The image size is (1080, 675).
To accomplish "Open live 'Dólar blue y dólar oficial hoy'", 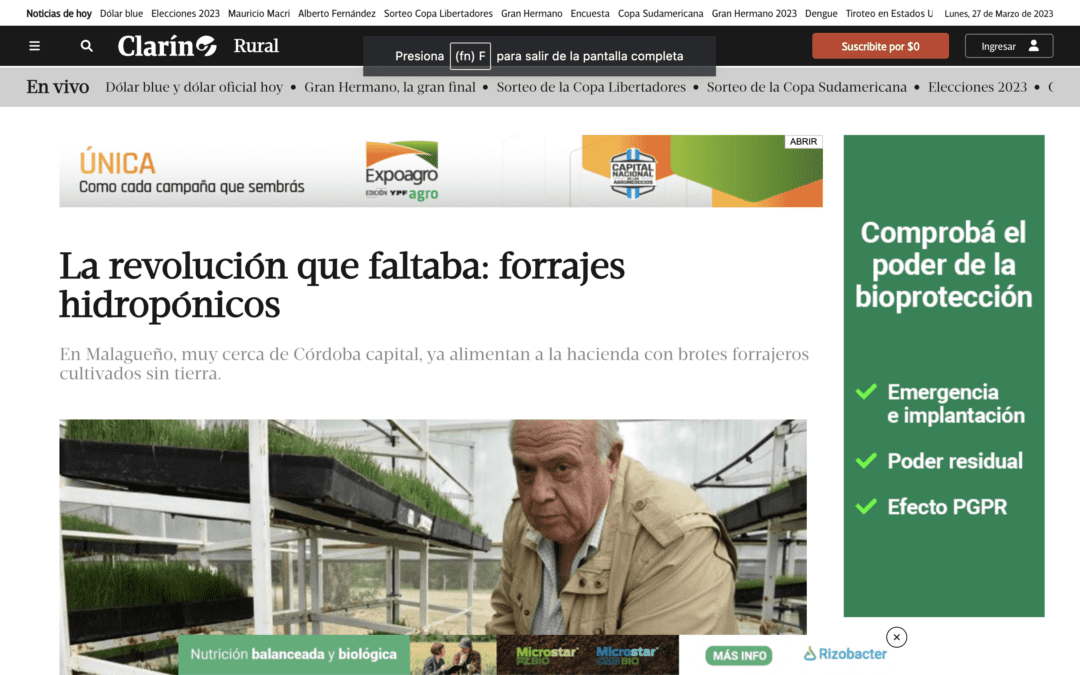I will click(194, 87).
